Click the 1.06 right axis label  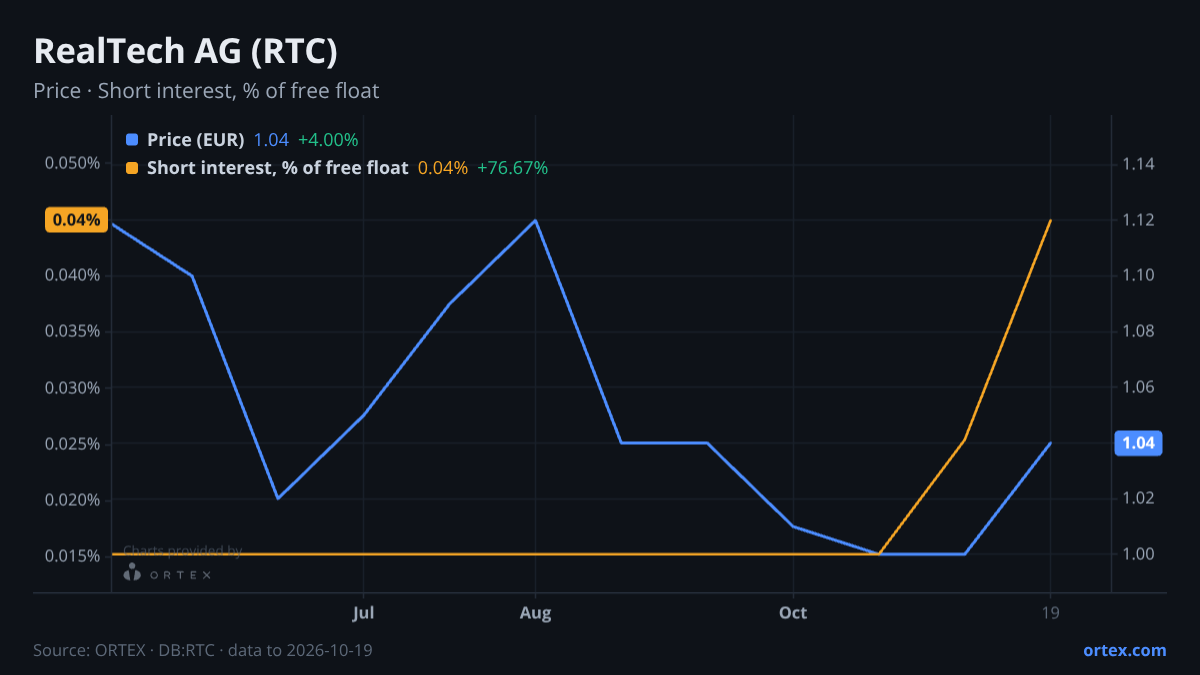[x=1139, y=387]
